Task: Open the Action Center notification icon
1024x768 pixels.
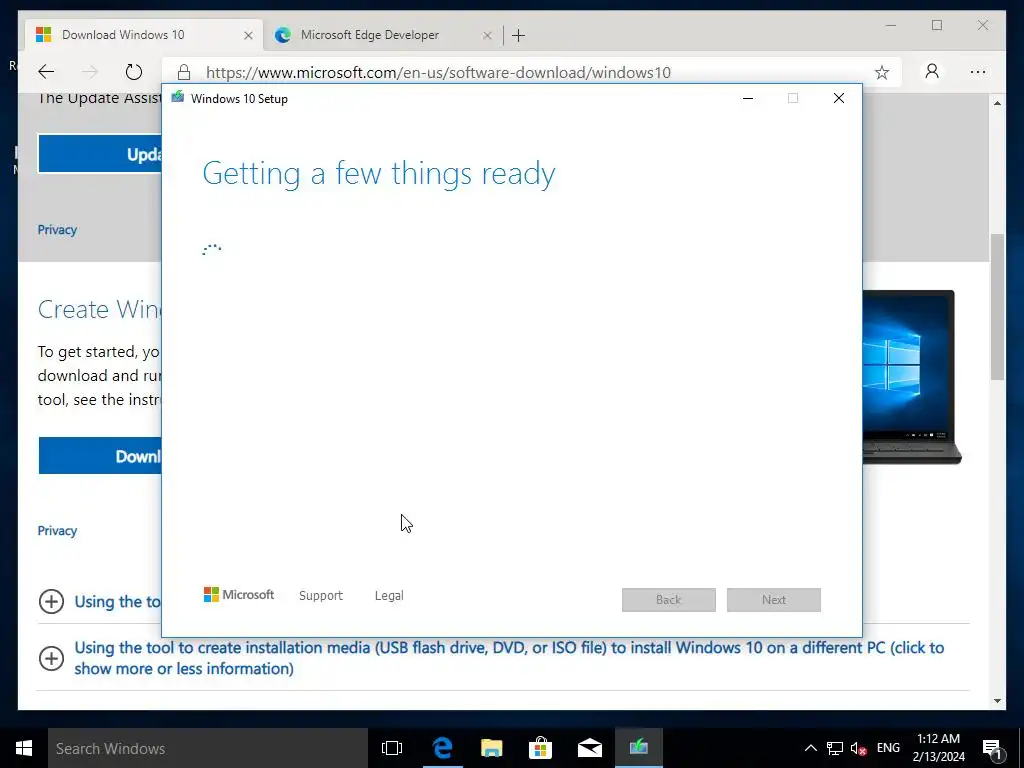Action: [x=992, y=749]
